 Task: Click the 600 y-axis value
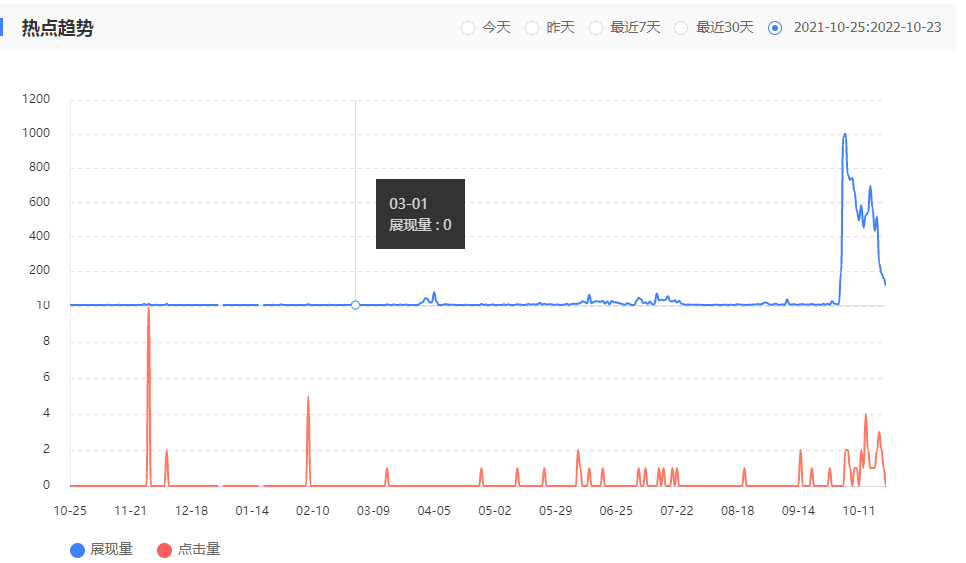39,202
